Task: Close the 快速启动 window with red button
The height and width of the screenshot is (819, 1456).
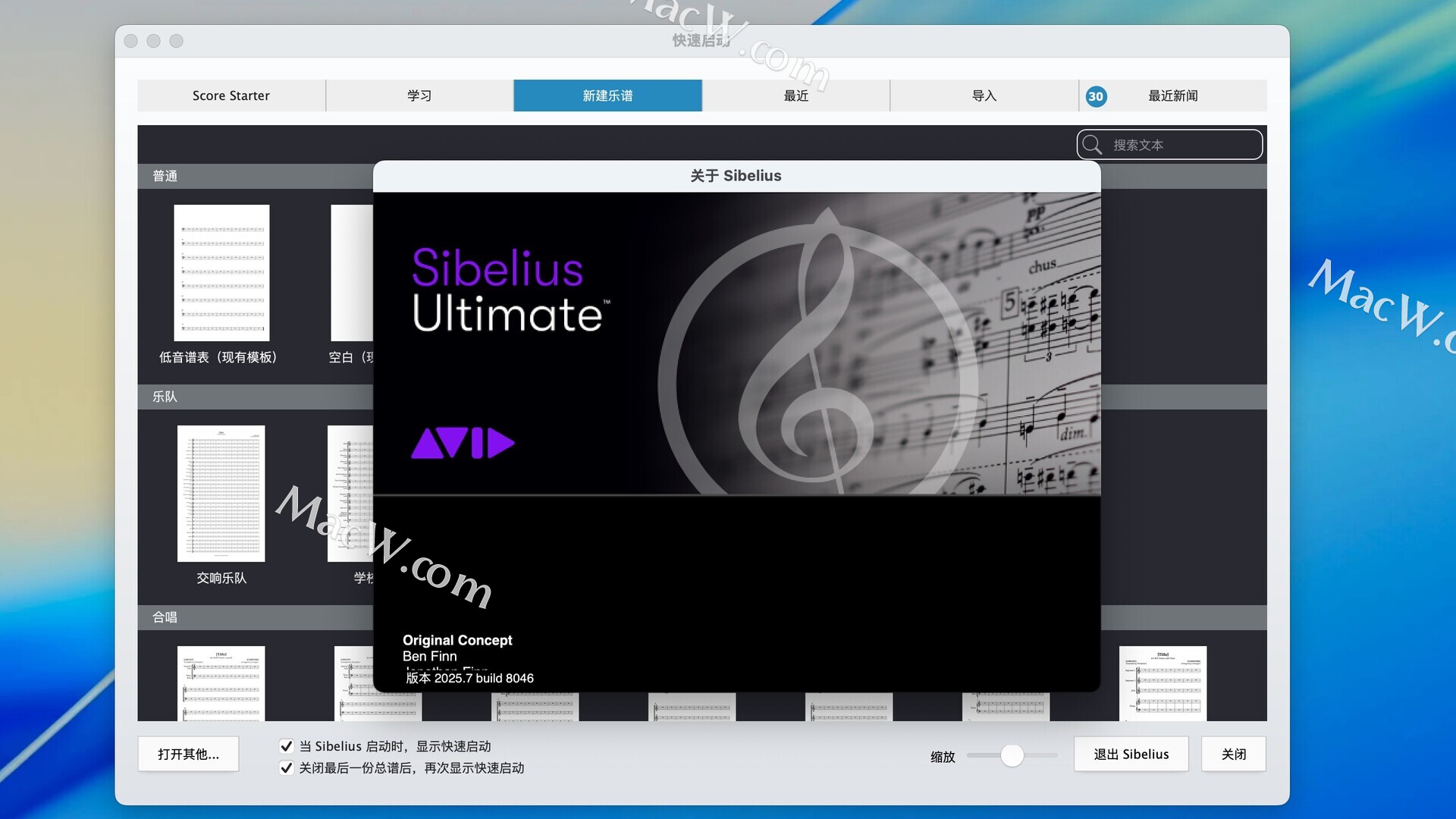Action: (x=131, y=41)
